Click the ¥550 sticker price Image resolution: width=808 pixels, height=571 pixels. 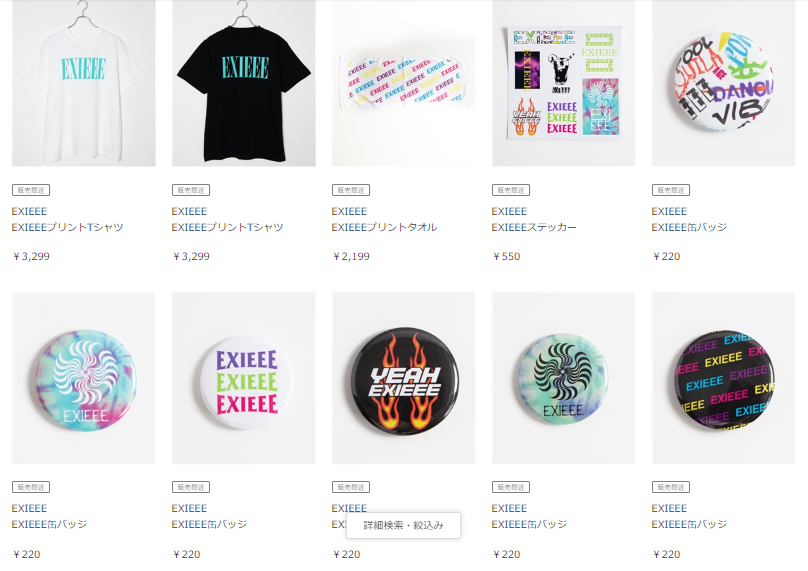(506, 256)
